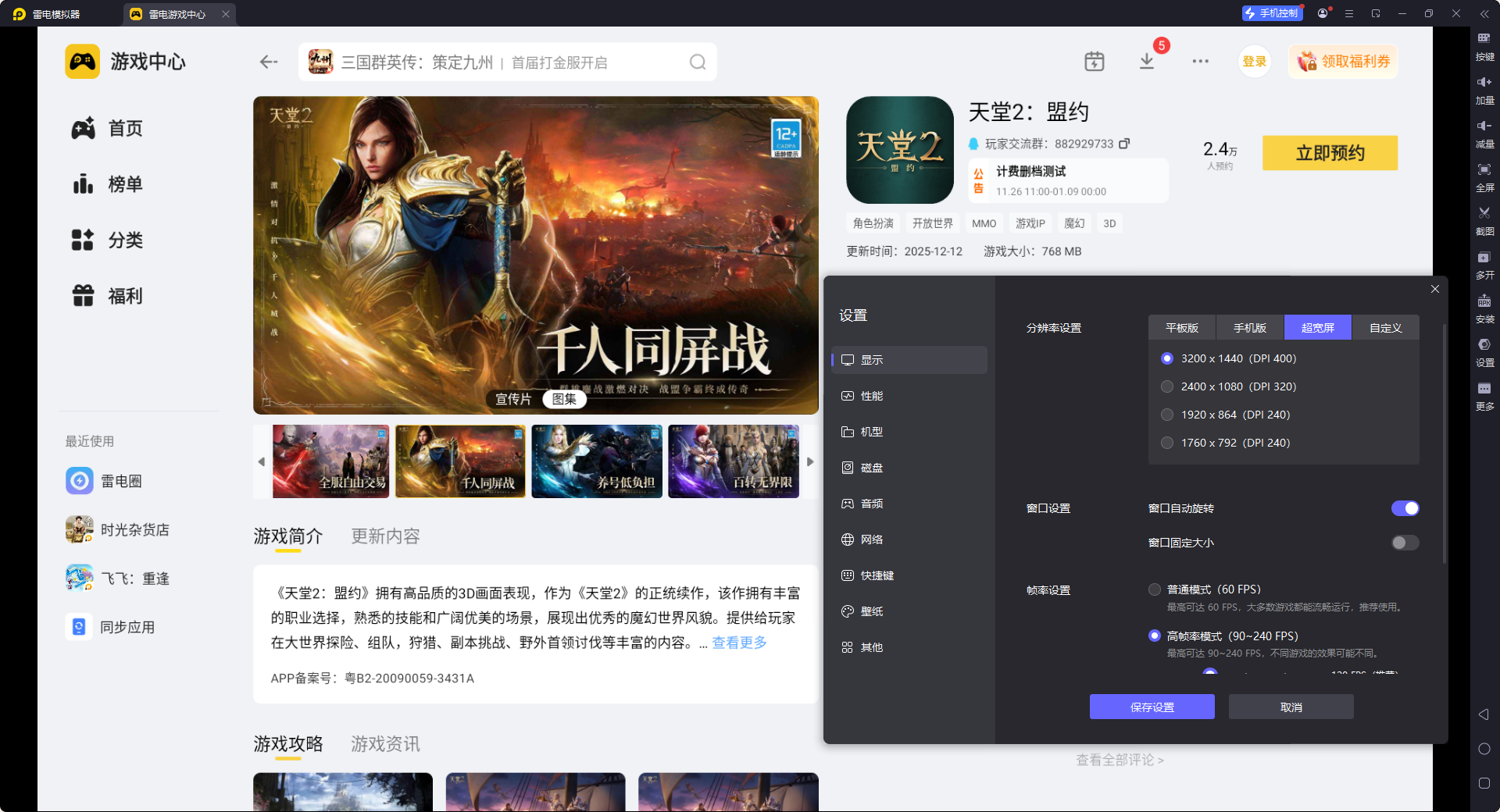Select the 全服自由交易 thumbnail
Screen dimensions: 1500x812
click(330, 461)
